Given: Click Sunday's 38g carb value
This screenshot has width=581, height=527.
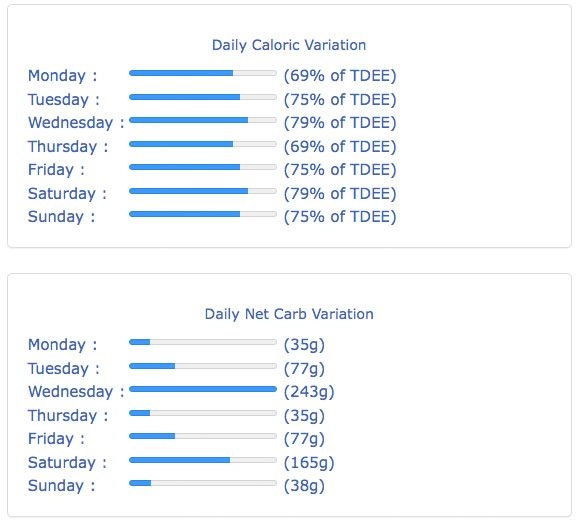Looking at the screenshot, I should (304, 486).
